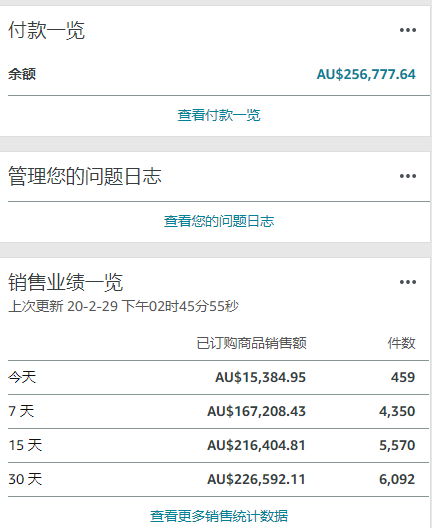This screenshot has height=528, width=432.
Task: Select the 付款一览 card title
Action: [46, 30]
